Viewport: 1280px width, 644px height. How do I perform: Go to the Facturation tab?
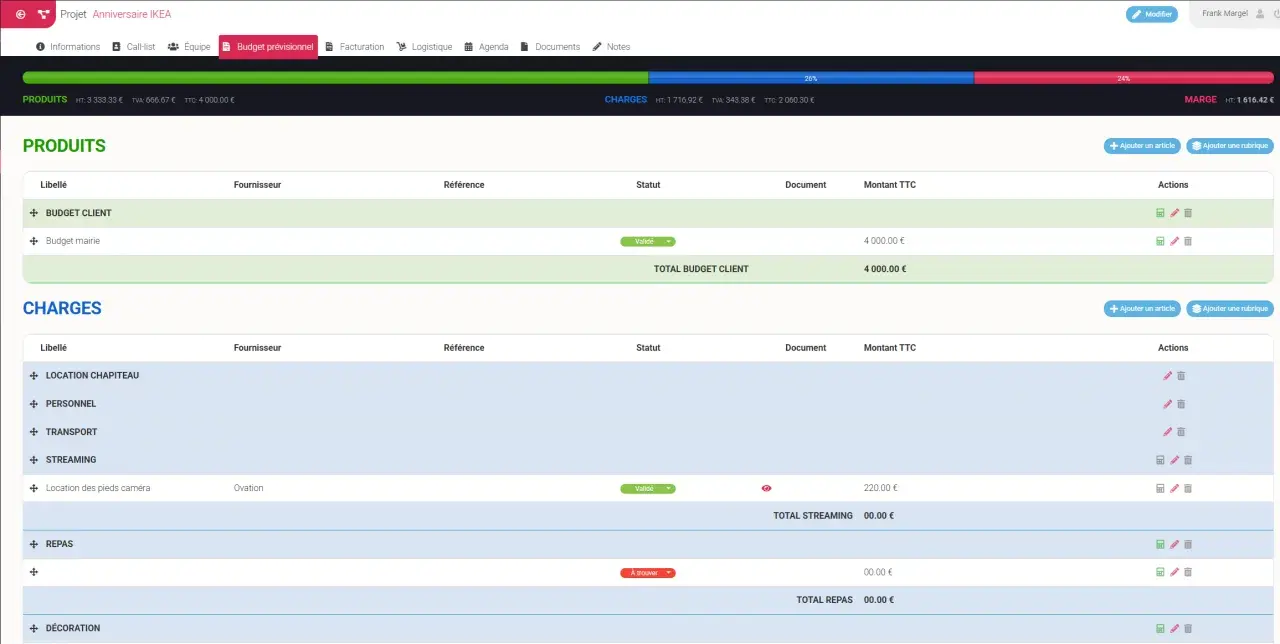click(x=355, y=47)
